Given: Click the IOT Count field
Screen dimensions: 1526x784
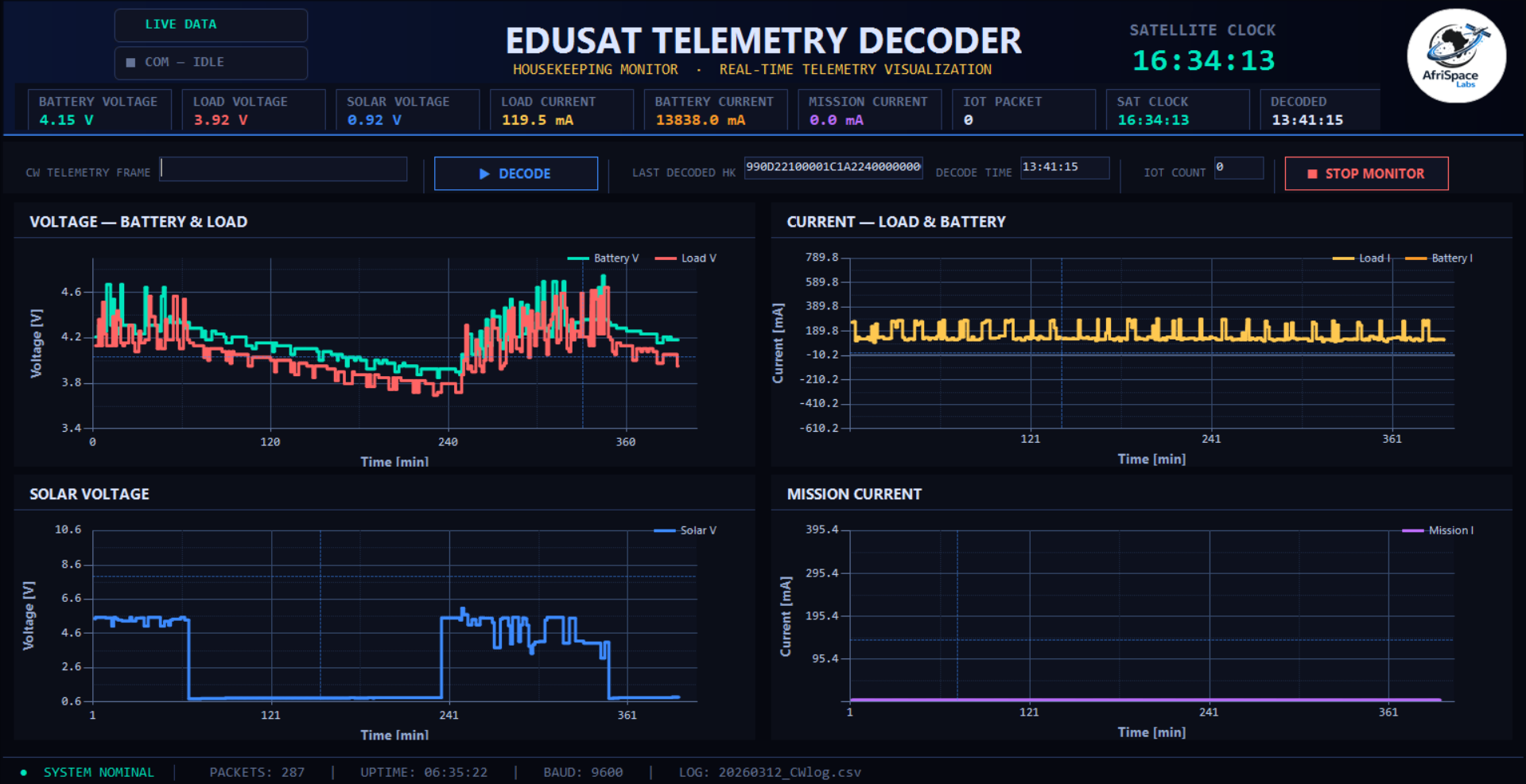Looking at the screenshot, I should (1237, 168).
